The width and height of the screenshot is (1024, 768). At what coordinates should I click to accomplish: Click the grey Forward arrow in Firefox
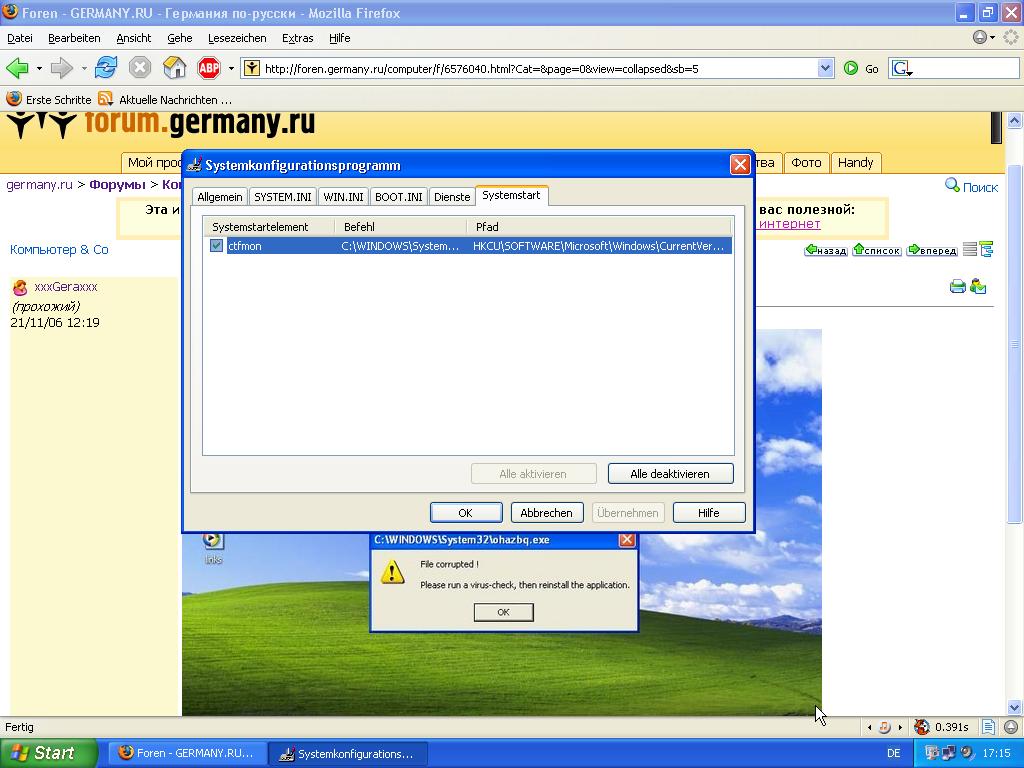coord(61,68)
